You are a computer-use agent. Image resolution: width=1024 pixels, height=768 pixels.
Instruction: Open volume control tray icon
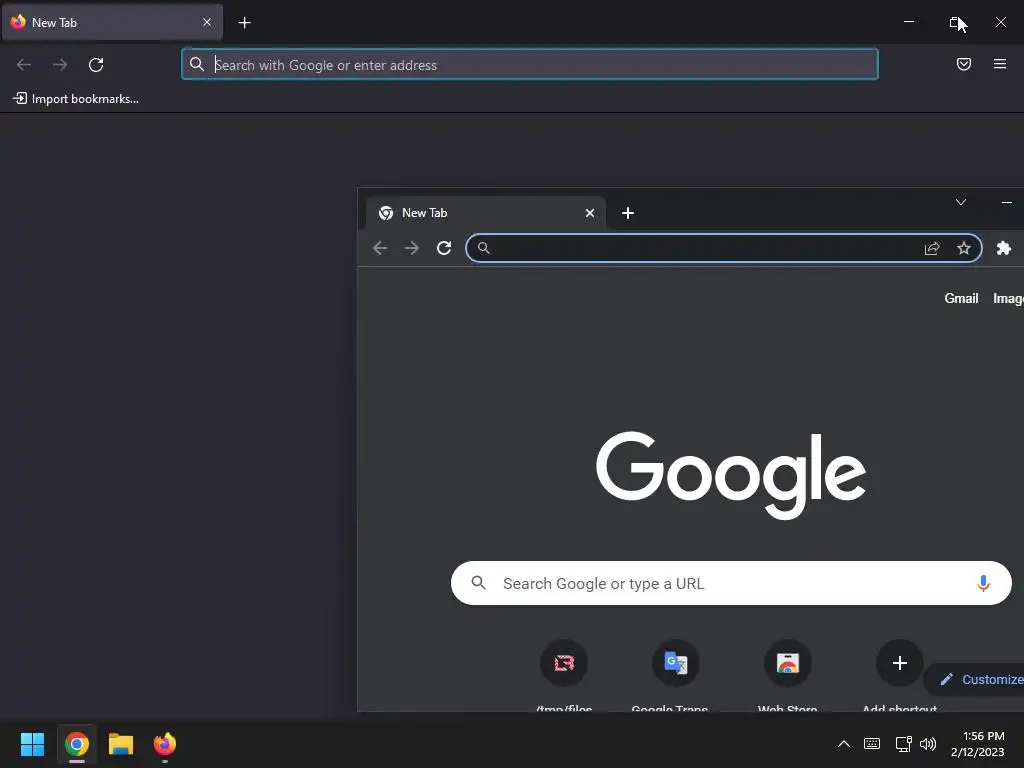pyautogui.click(x=928, y=744)
